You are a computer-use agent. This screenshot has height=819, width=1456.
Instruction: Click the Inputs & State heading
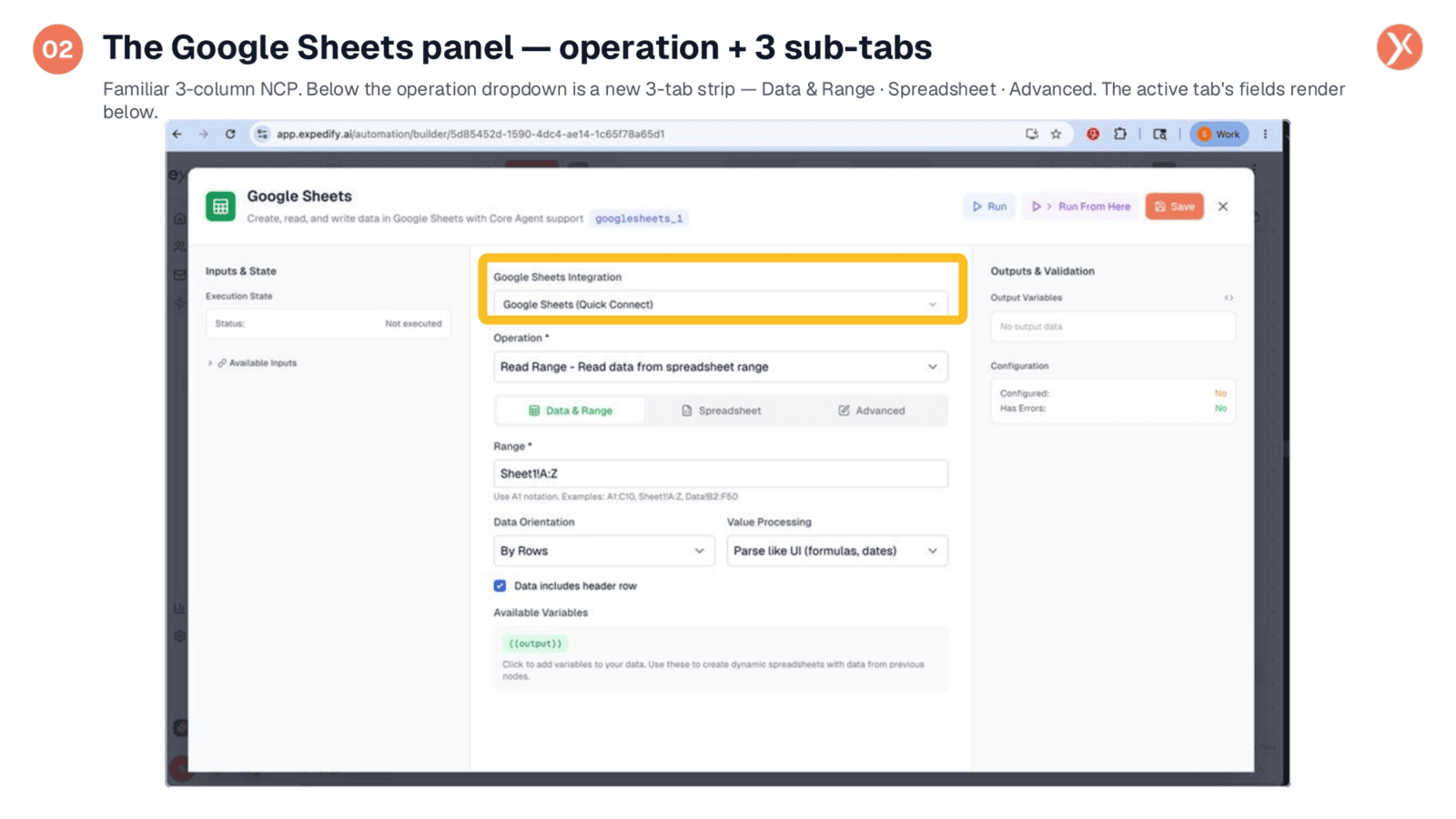coord(240,271)
